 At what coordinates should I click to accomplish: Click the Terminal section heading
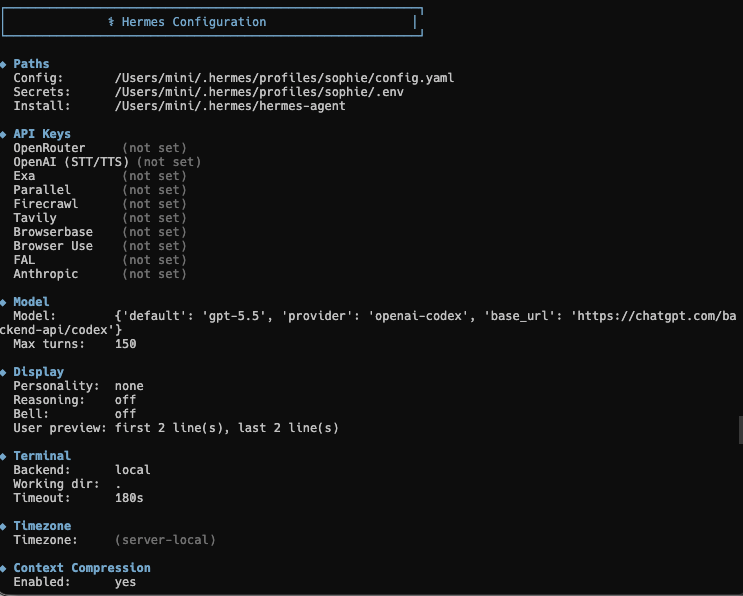(42, 456)
